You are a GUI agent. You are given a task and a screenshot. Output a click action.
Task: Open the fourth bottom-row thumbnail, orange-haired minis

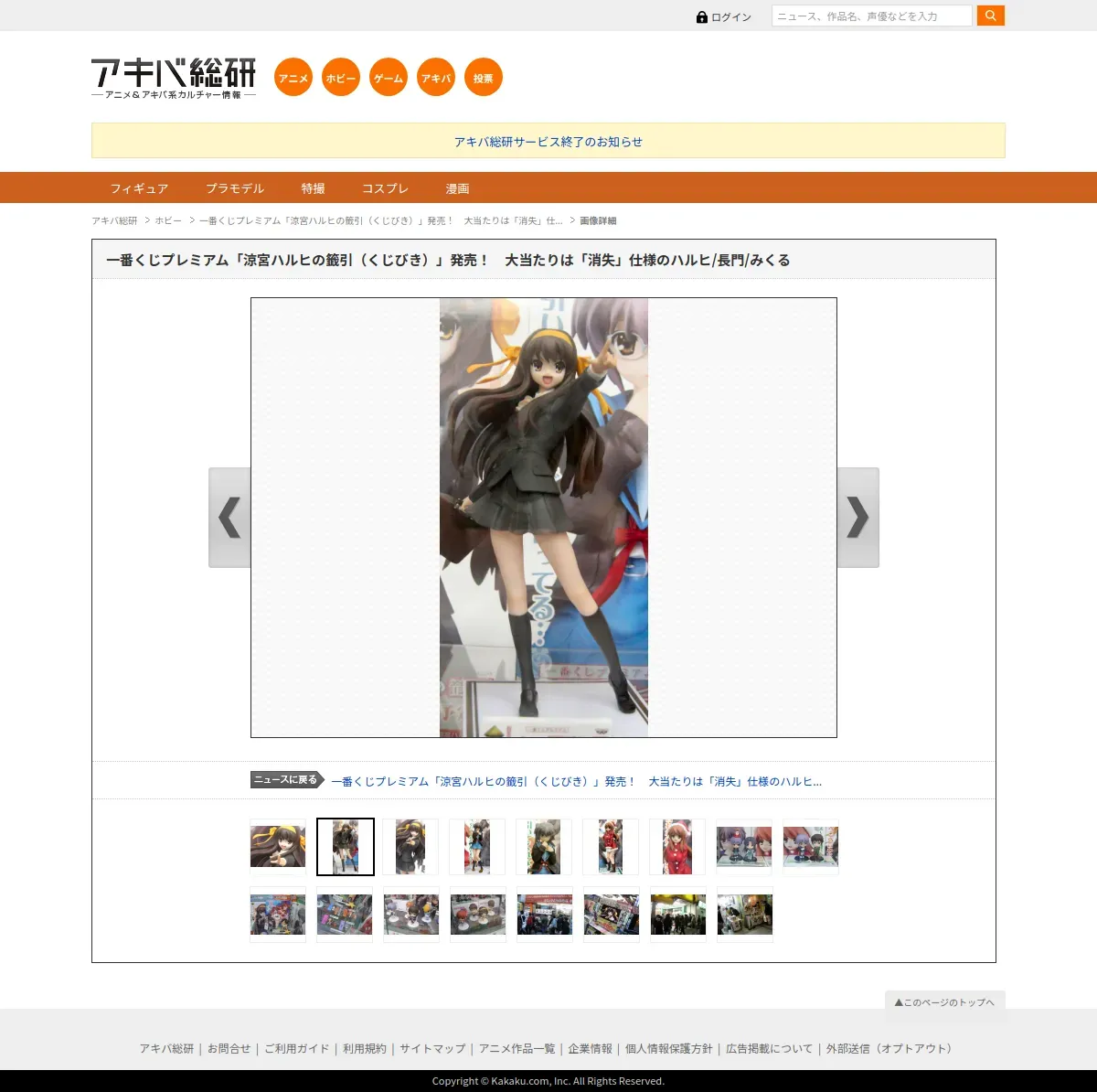pos(478,915)
